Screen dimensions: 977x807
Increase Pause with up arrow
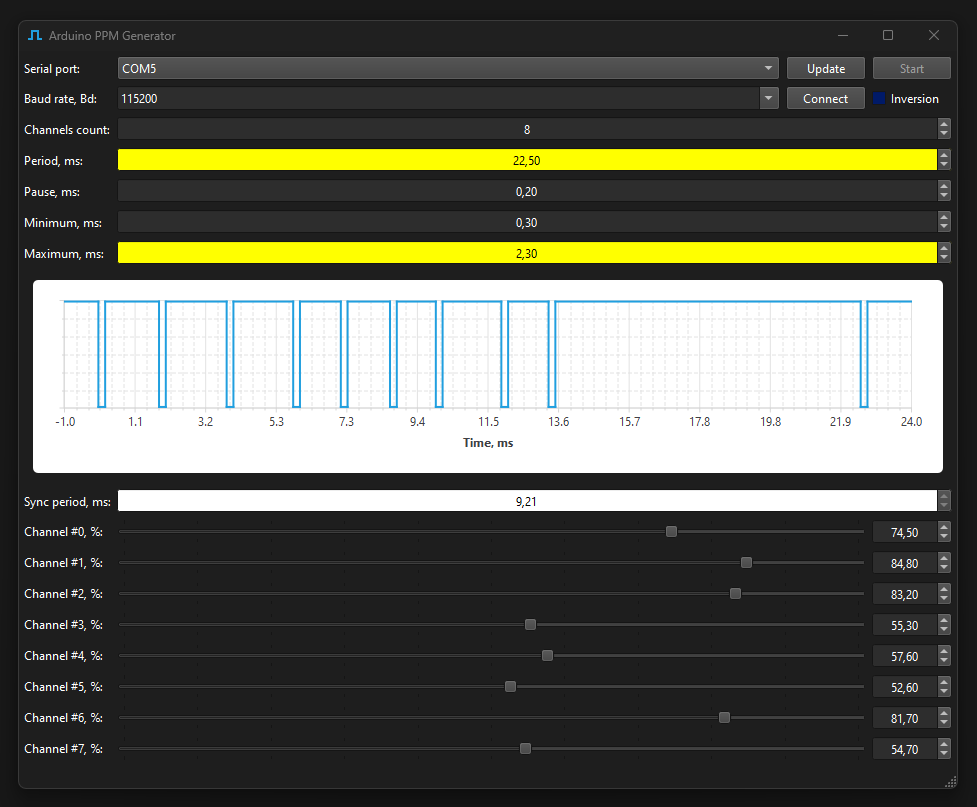tap(944, 186)
